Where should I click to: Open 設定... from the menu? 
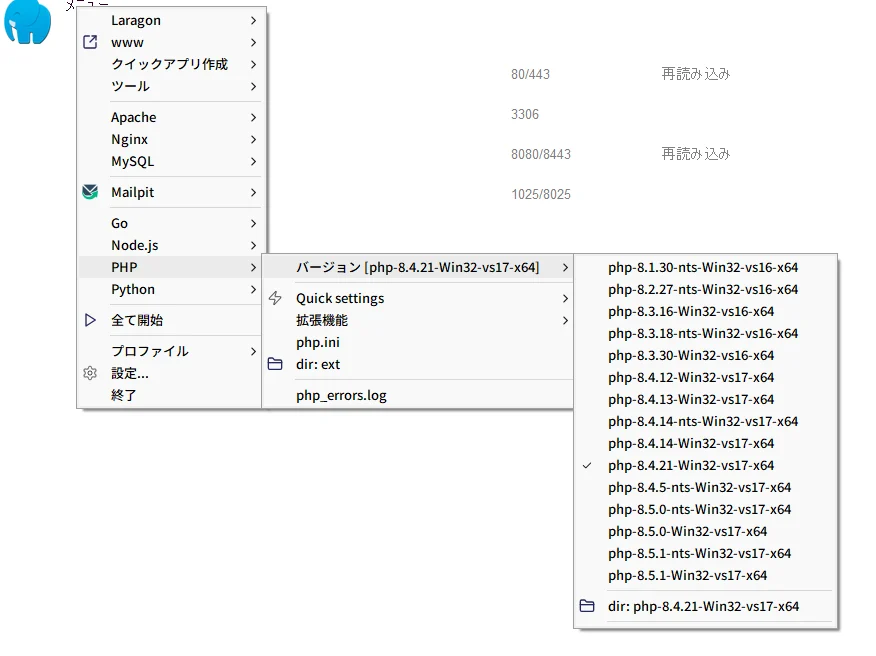point(169,373)
